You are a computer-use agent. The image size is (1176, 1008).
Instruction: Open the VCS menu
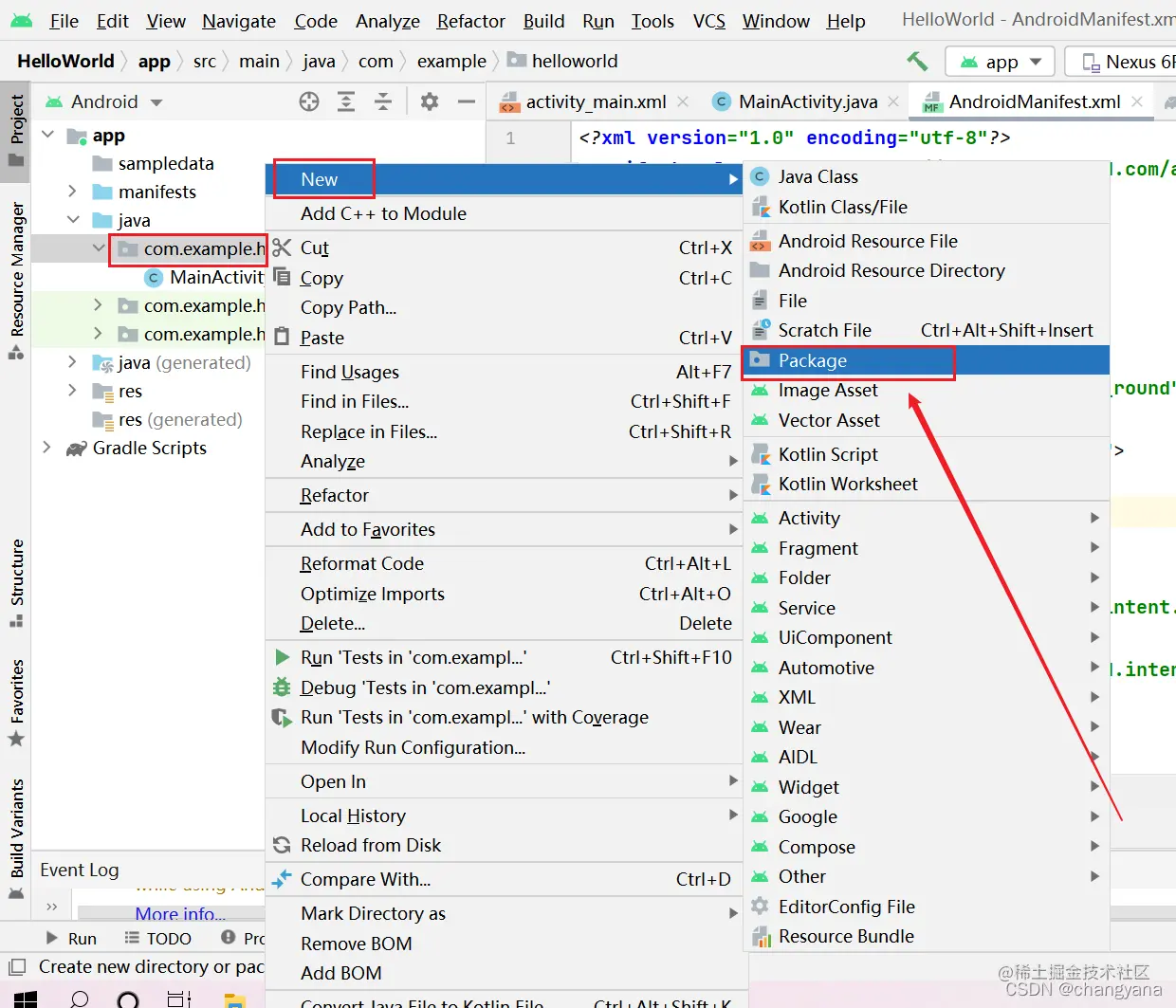(x=708, y=21)
